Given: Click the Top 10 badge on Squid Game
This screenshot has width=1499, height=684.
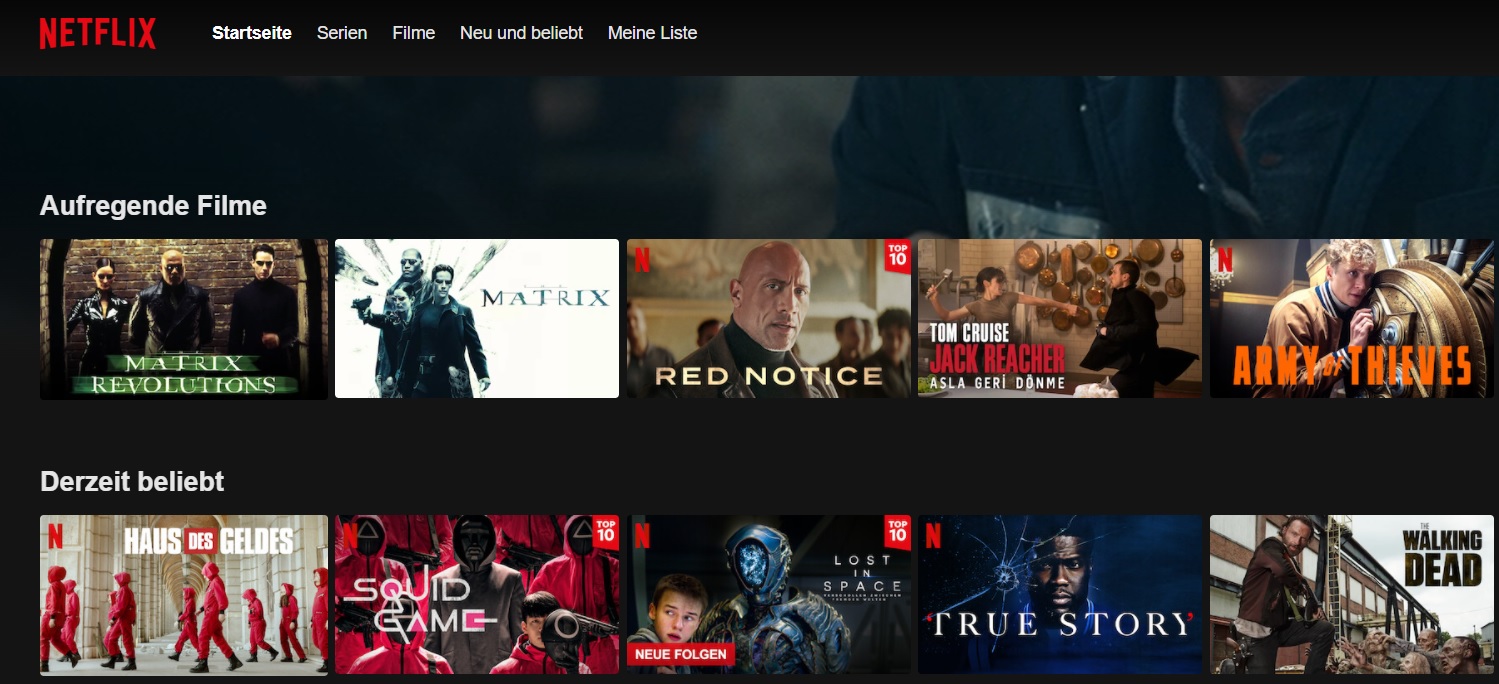Looking at the screenshot, I should pos(606,532).
